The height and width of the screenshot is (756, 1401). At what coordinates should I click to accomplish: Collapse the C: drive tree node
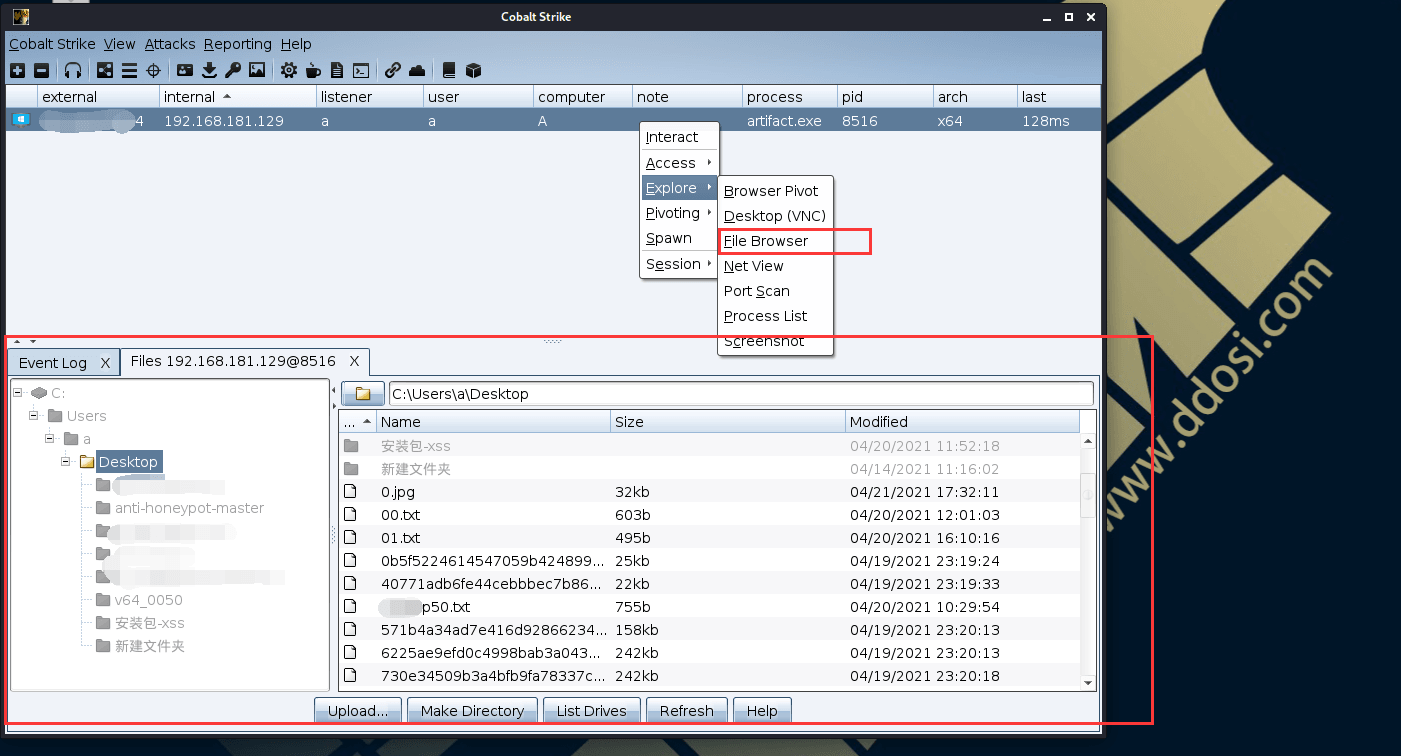[x=19, y=393]
